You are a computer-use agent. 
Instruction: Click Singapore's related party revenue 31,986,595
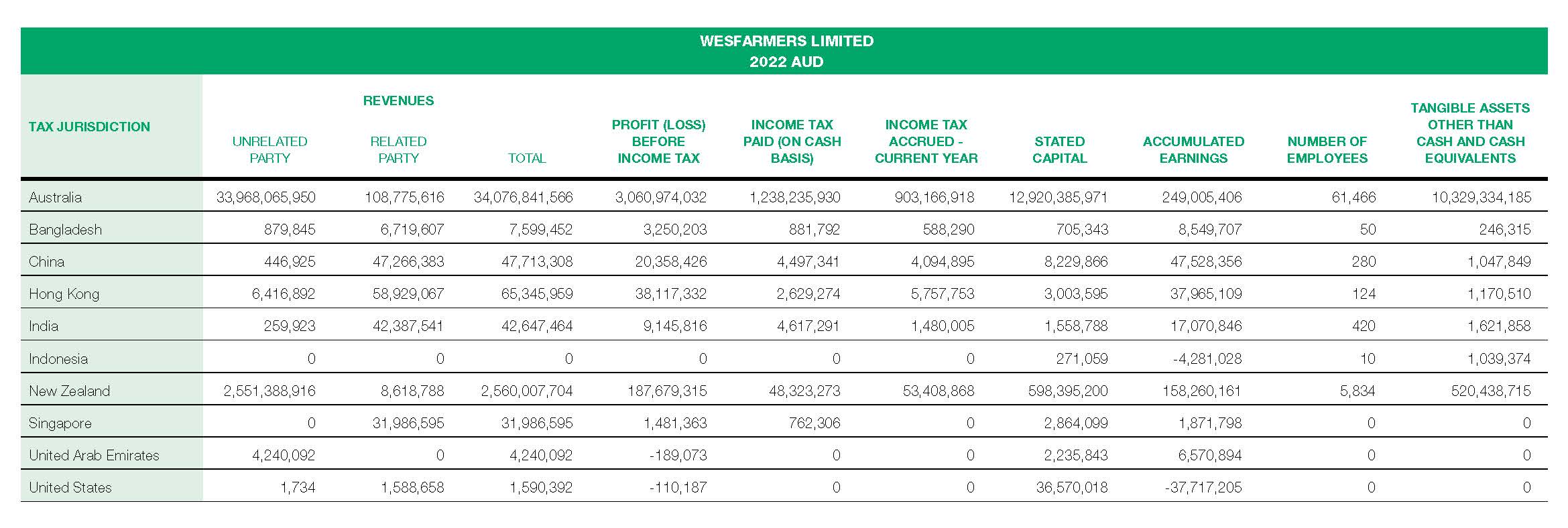coord(408,423)
